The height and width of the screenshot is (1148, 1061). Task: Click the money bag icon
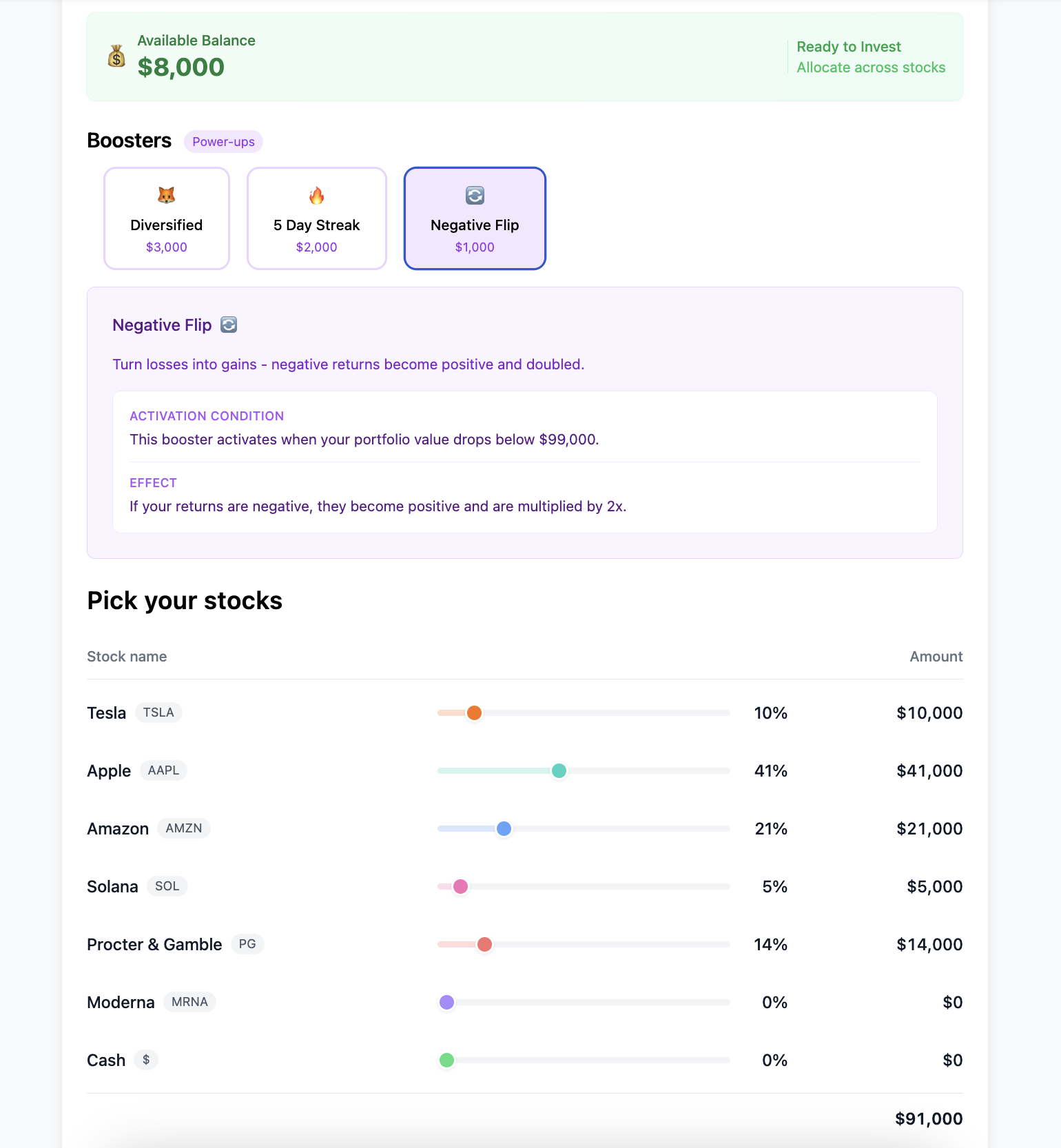116,56
